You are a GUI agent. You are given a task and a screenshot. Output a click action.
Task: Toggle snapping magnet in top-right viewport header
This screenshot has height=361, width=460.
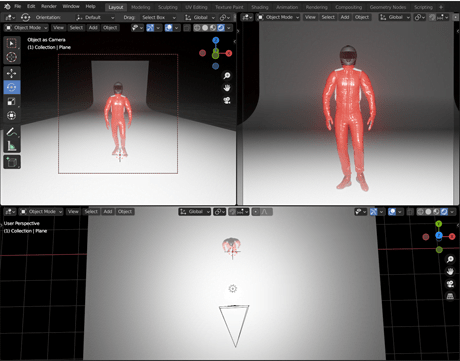[432, 17]
